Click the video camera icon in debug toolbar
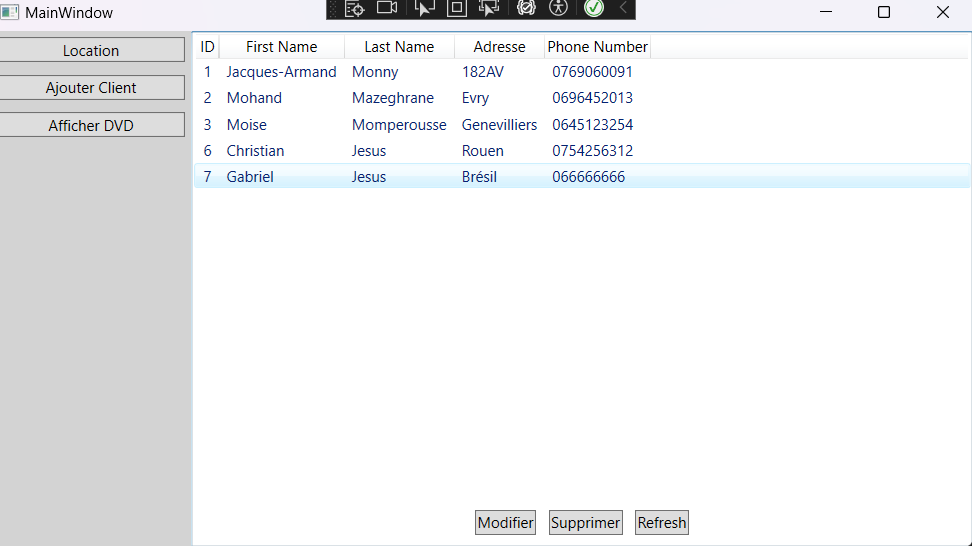The image size is (972, 546). (387, 9)
